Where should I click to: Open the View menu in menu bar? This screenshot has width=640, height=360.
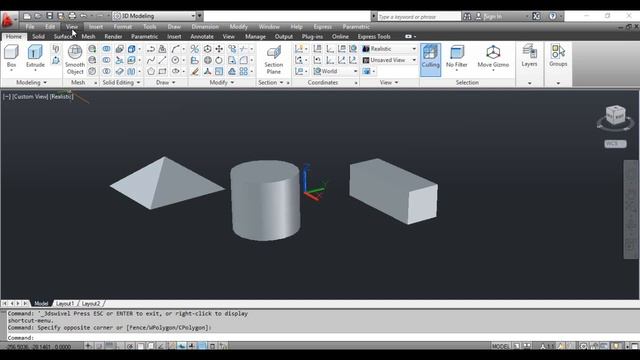71,27
